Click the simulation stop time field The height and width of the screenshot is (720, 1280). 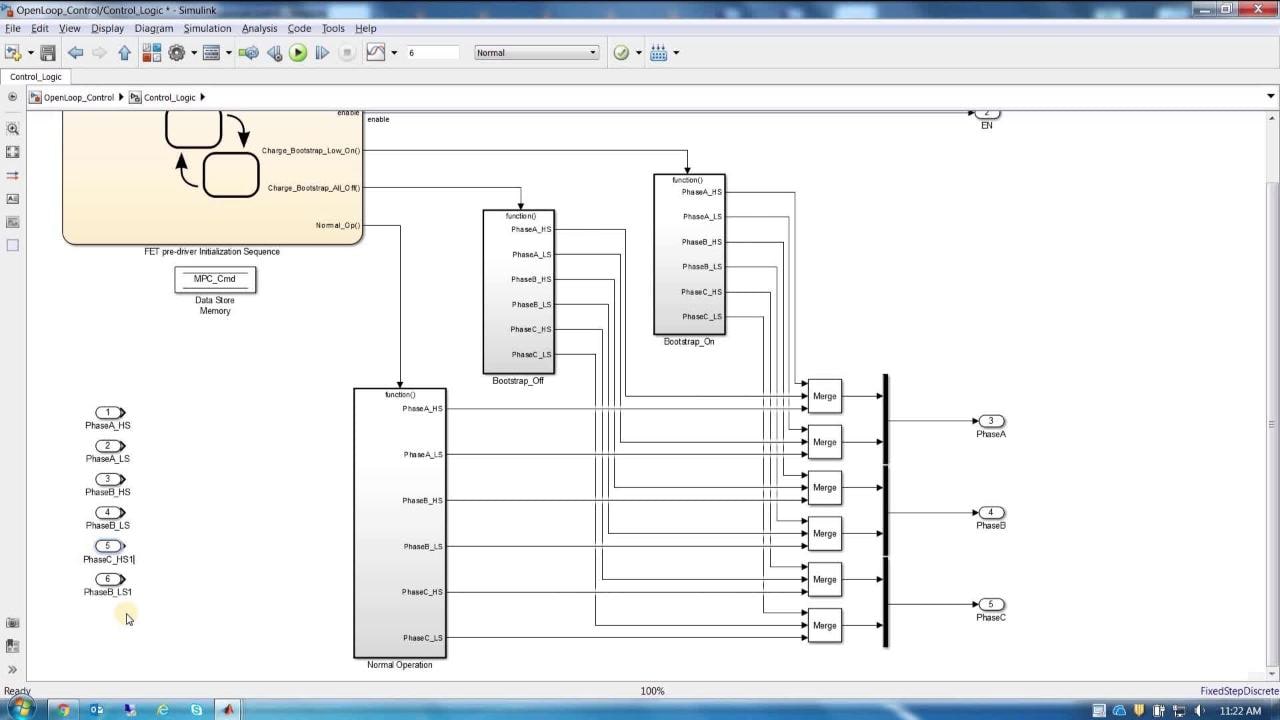(432, 53)
